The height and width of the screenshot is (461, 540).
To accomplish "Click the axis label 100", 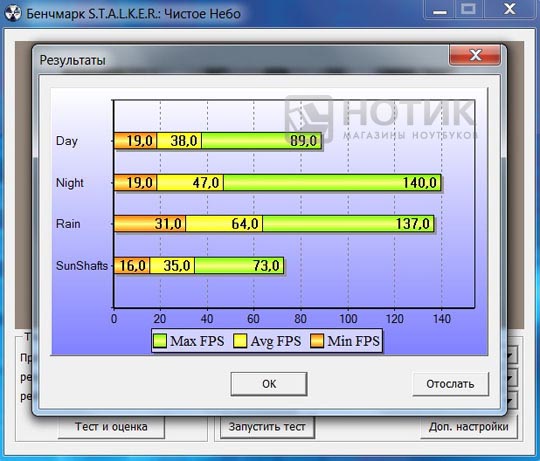I will click(348, 319).
